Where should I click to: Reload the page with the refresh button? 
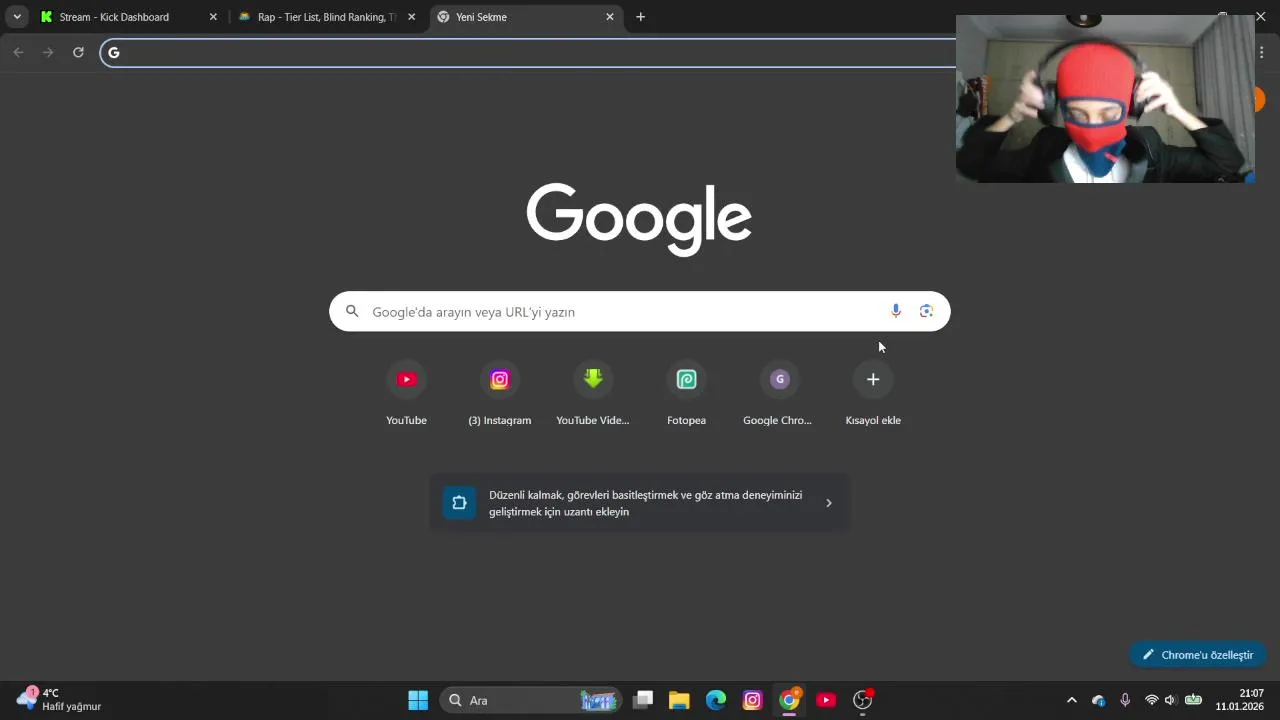pos(78,52)
